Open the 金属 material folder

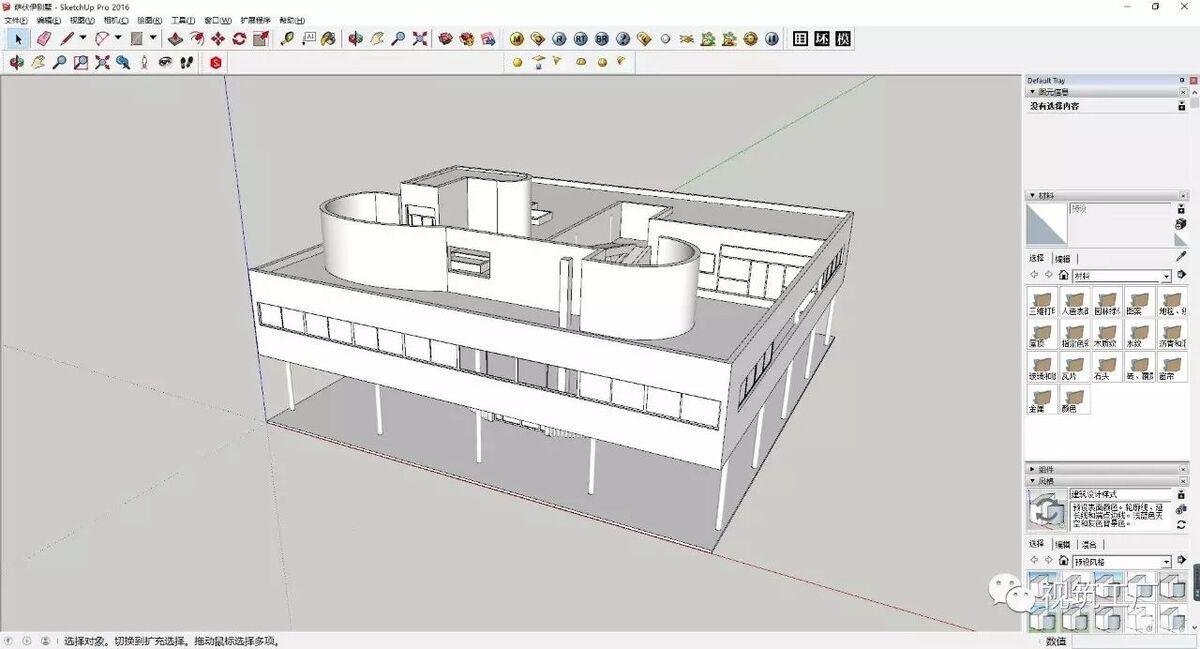point(1042,401)
